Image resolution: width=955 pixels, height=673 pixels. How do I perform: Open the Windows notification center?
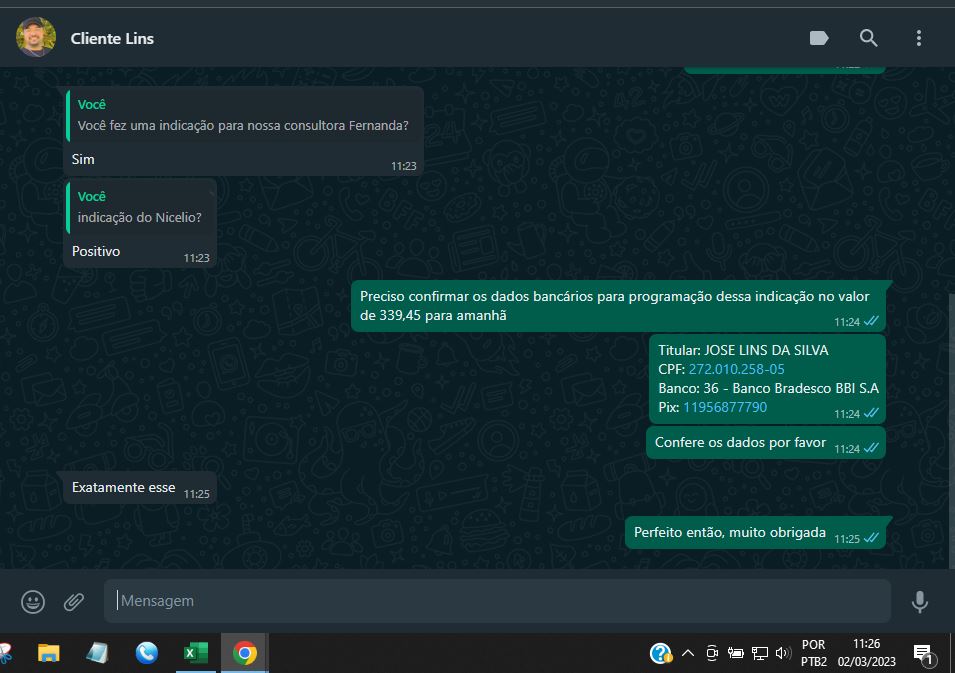pyautogui.click(x=924, y=654)
